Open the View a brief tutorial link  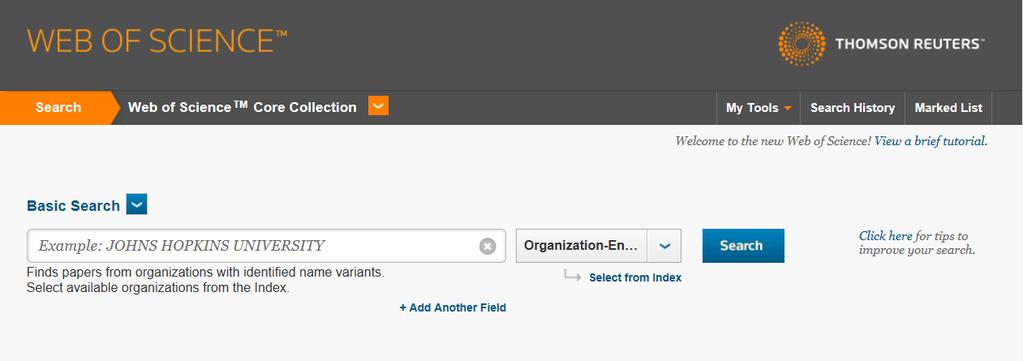click(930, 140)
